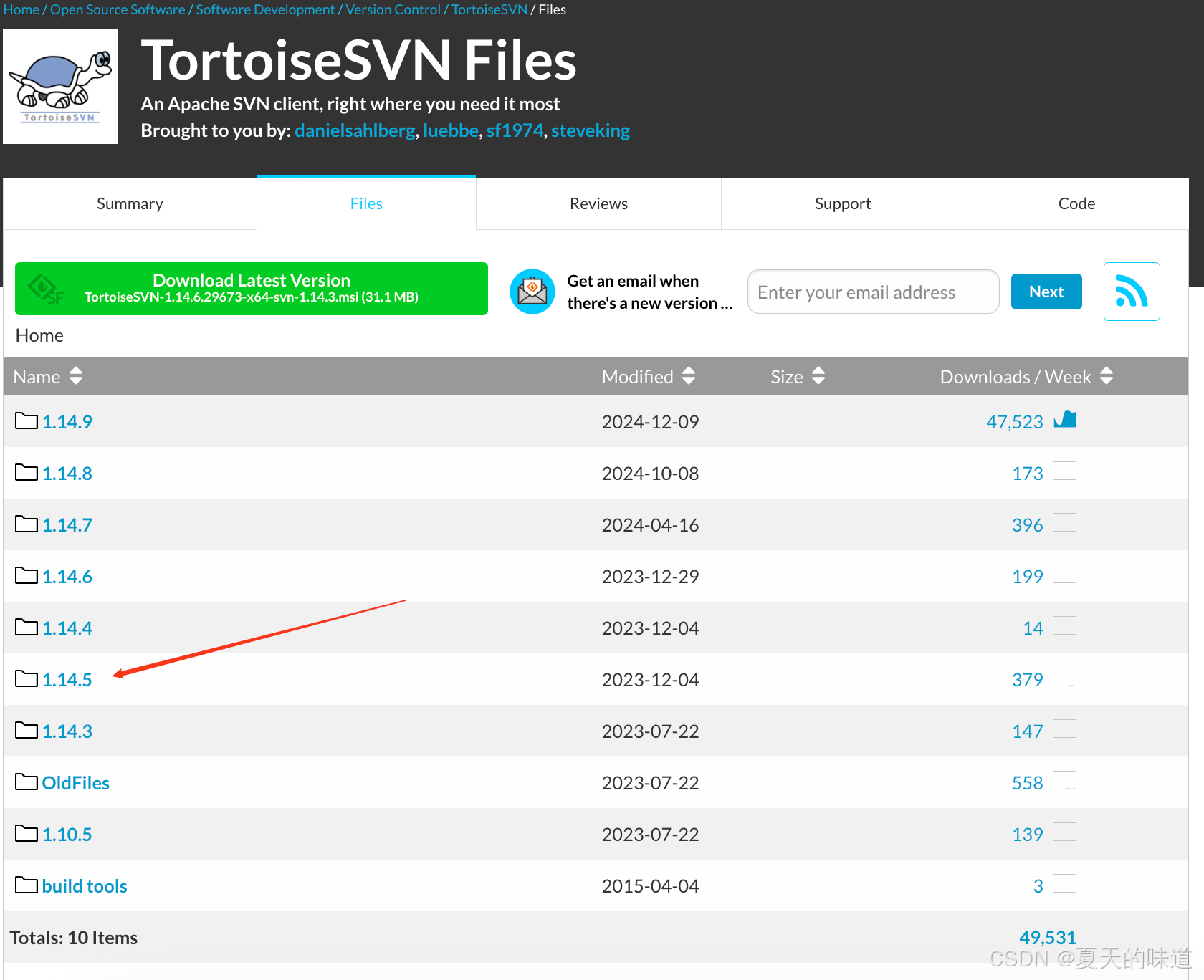
Task: Click the 558 downloads count for OldFiles
Action: coord(1028,782)
